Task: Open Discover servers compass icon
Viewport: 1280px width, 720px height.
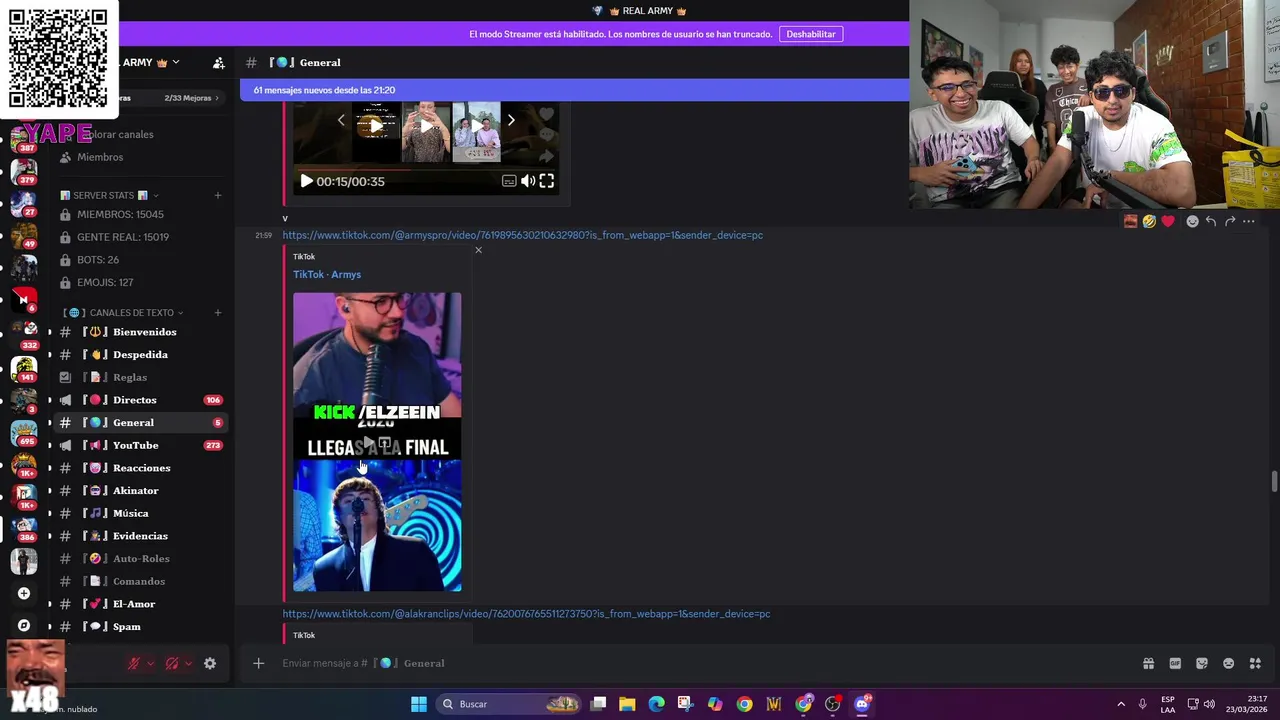Action: coord(24,626)
